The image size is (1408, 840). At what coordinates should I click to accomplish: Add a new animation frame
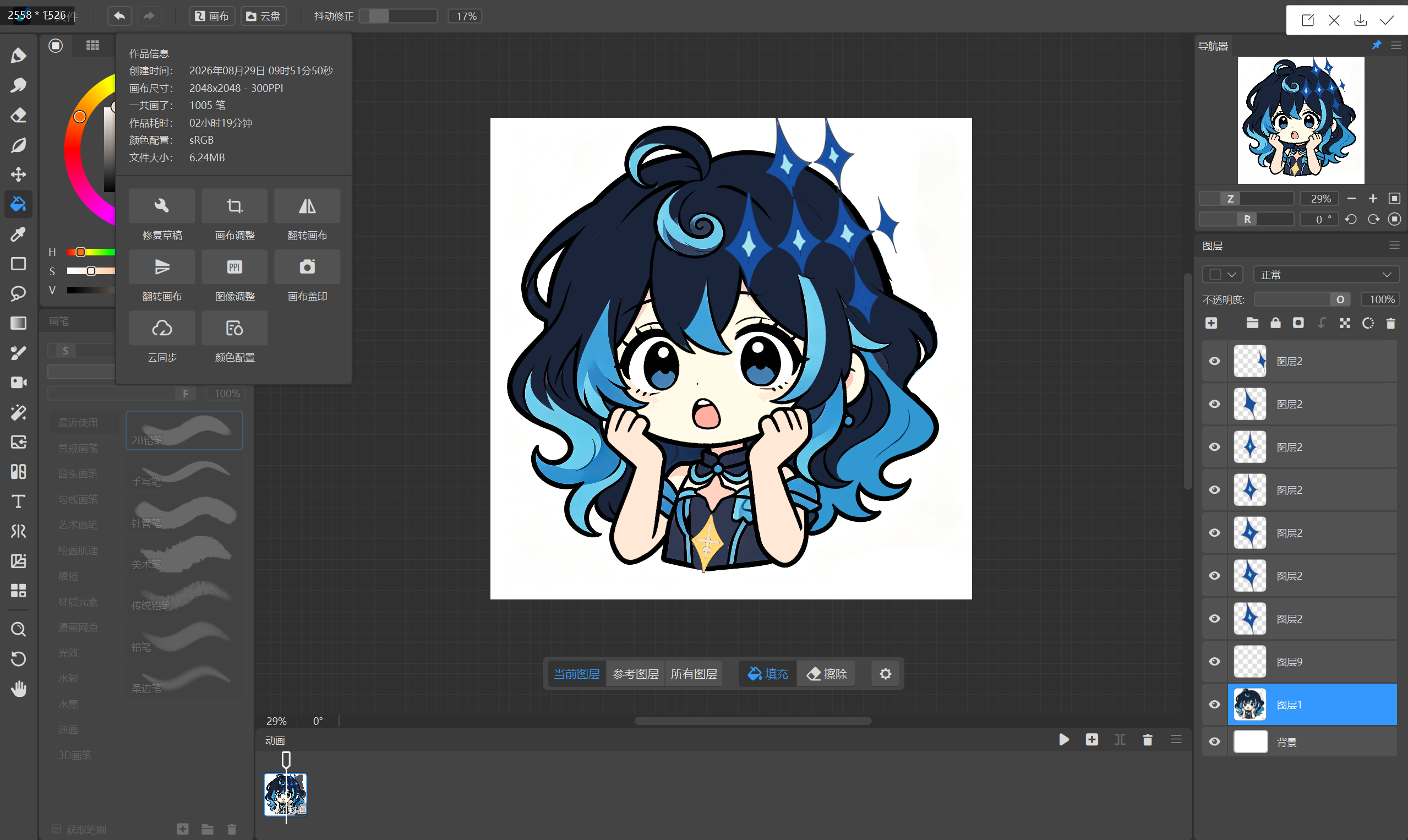[1092, 740]
